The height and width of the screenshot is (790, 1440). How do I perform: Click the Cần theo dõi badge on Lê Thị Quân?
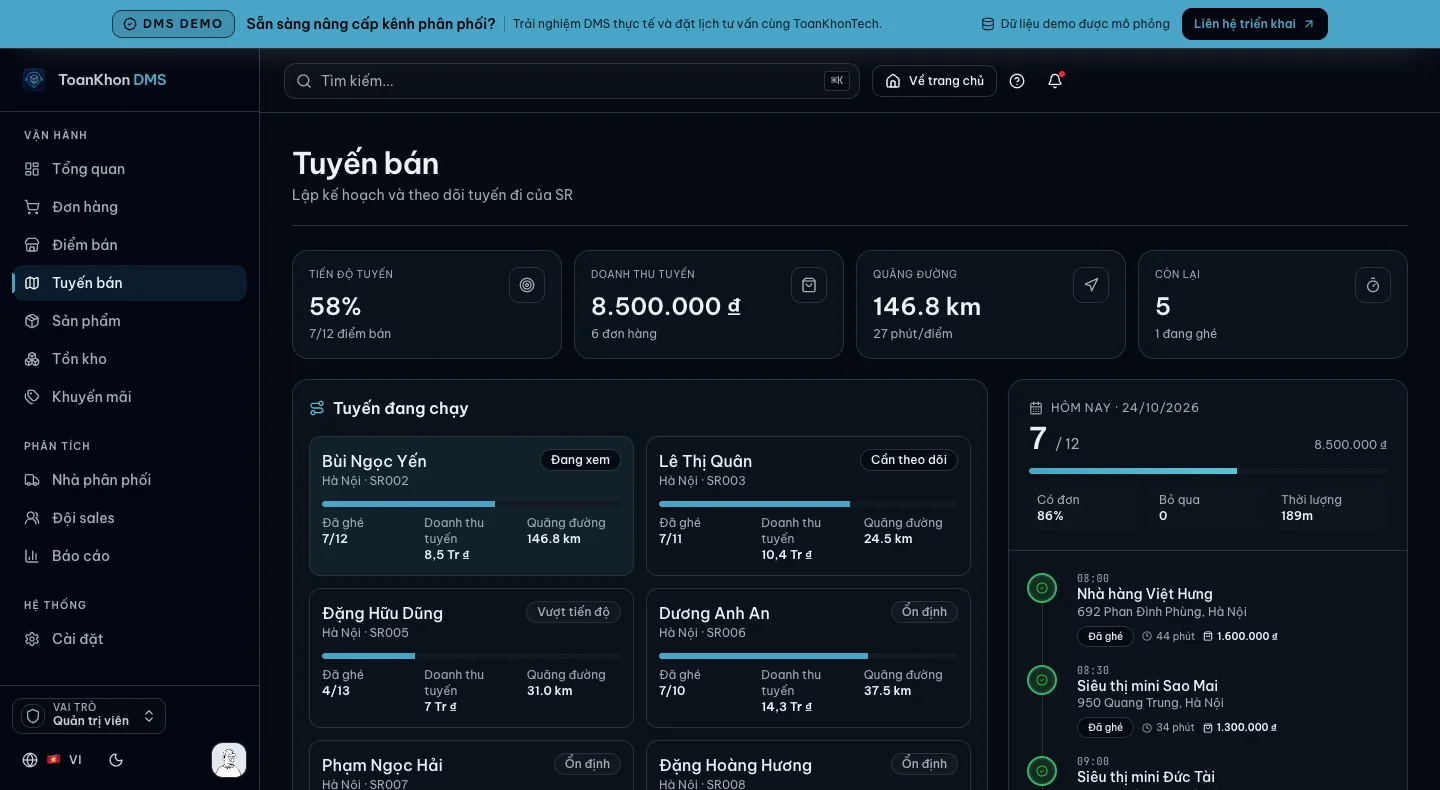click(x=909, y=460)
